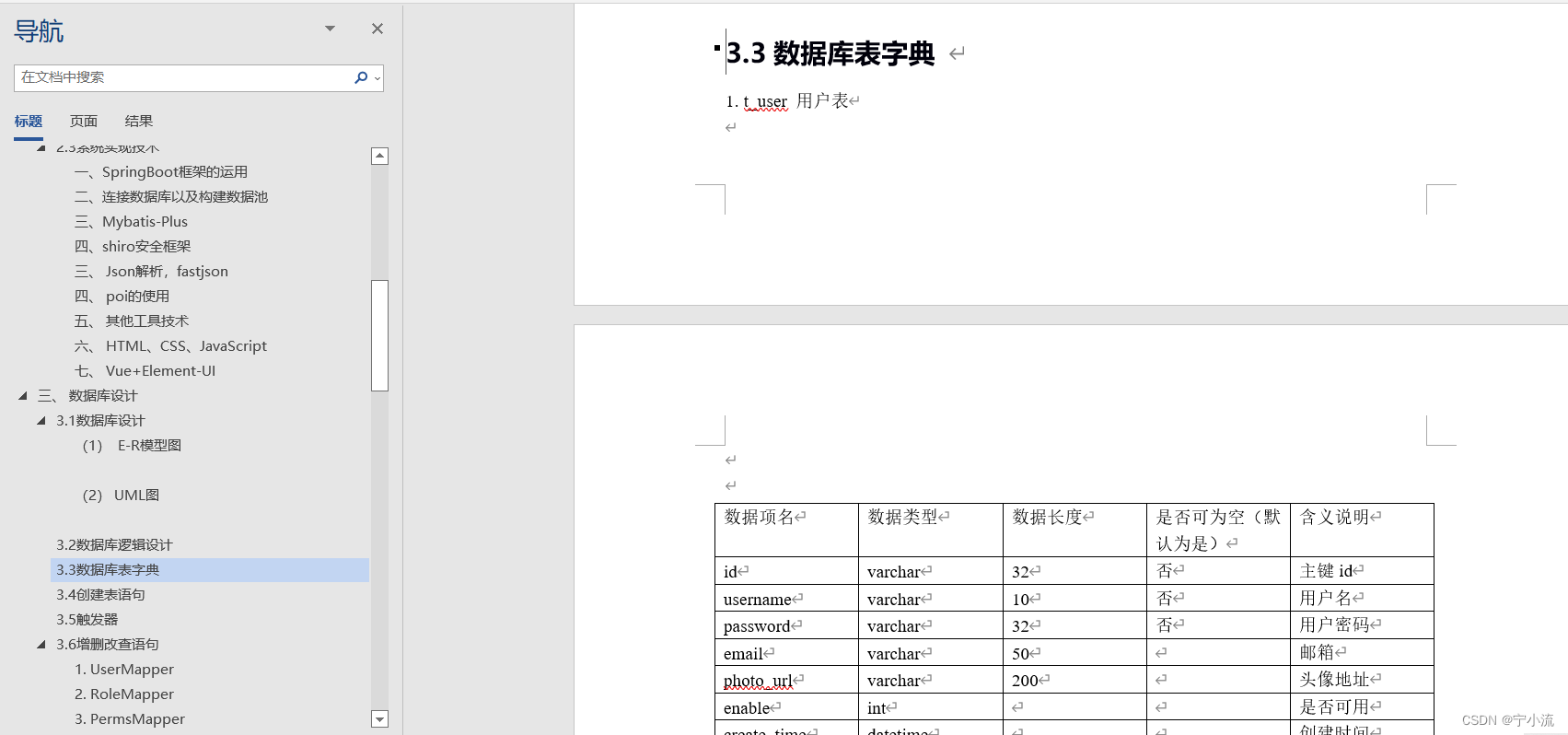
Task: Click the 头像地址 description cell
Action: (1362, 680)
